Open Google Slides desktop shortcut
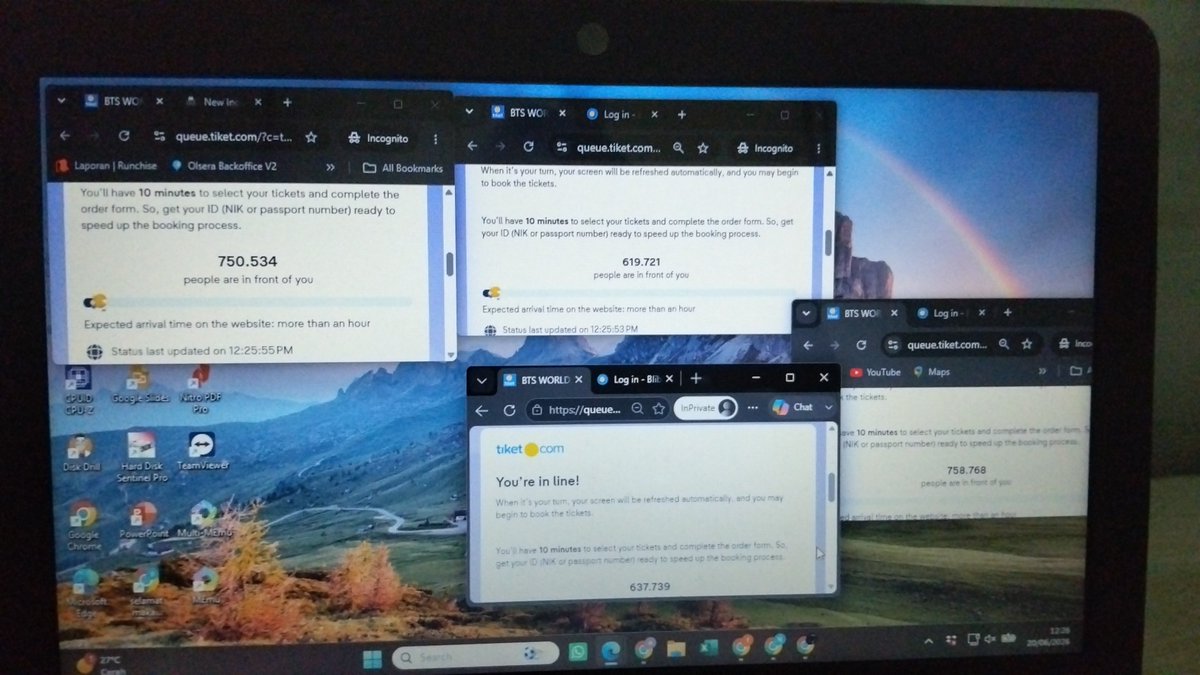Screen dimensions: 1200x675 (x=139, y=386)
